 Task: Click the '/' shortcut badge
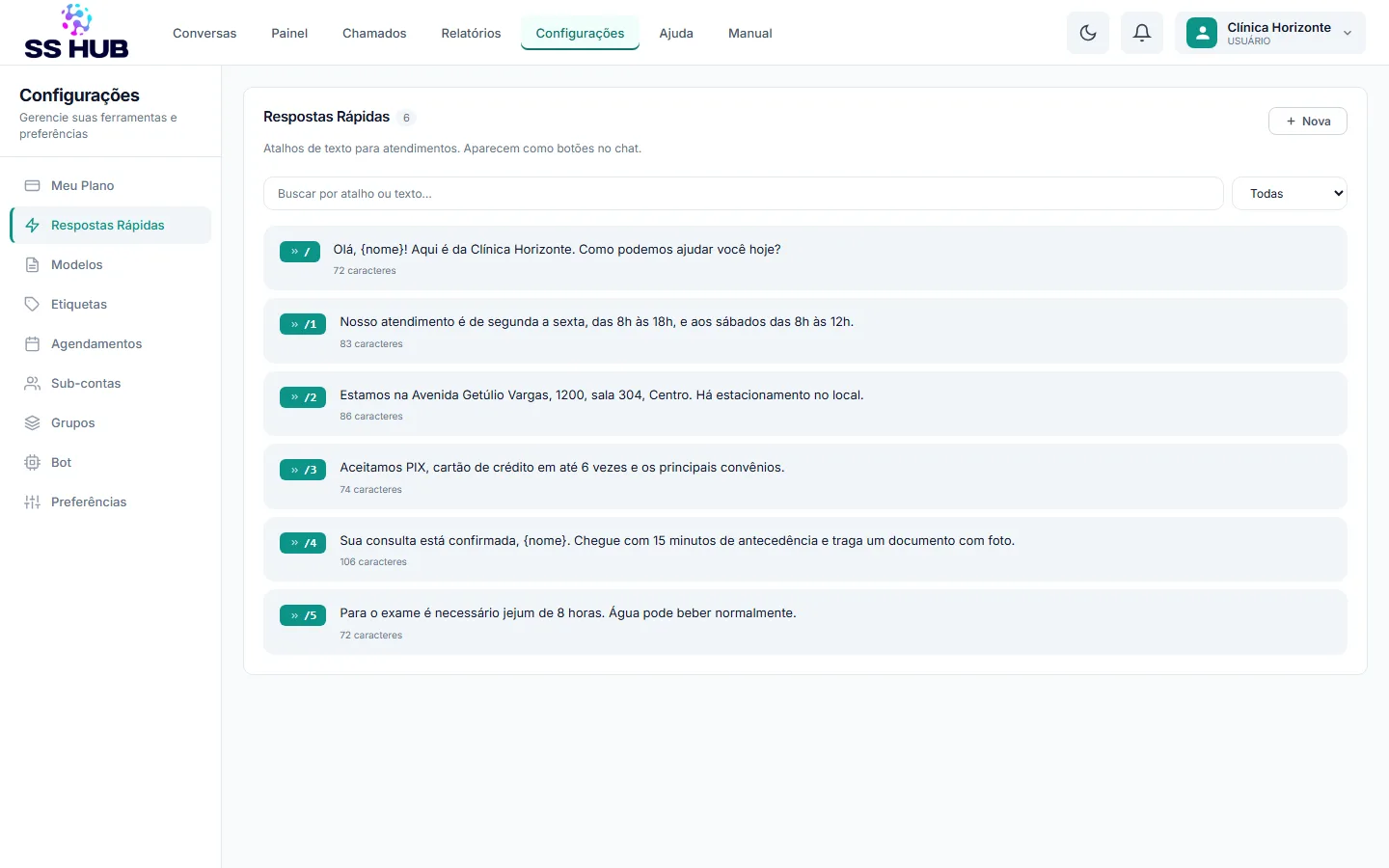(x=300, y=252)
